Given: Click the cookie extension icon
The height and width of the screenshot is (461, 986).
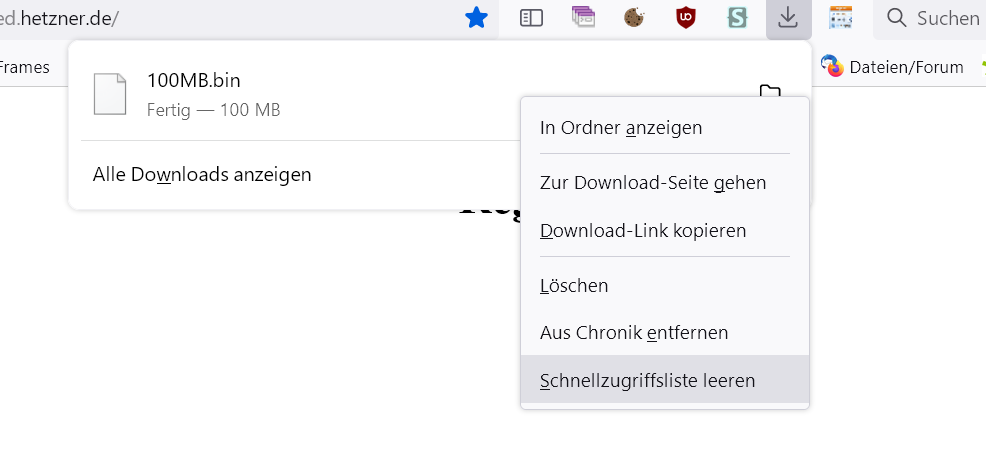Looking at the screenshot, I should [x=633, y=17].
